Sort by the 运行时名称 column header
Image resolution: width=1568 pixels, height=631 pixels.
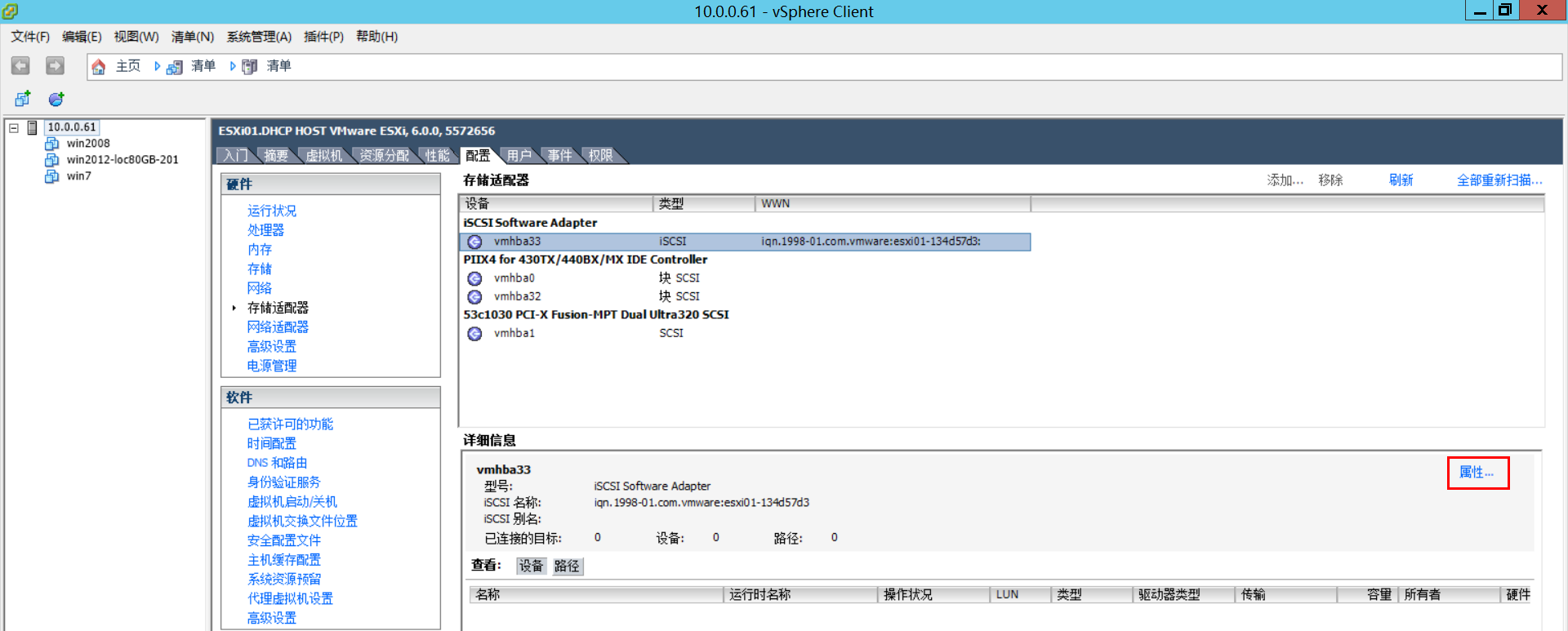[x=800, y=595]
